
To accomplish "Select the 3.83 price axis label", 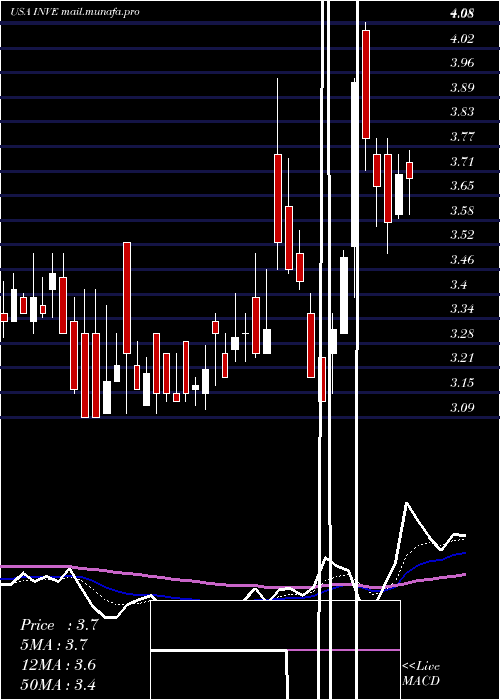I will (x=462, y=112).
